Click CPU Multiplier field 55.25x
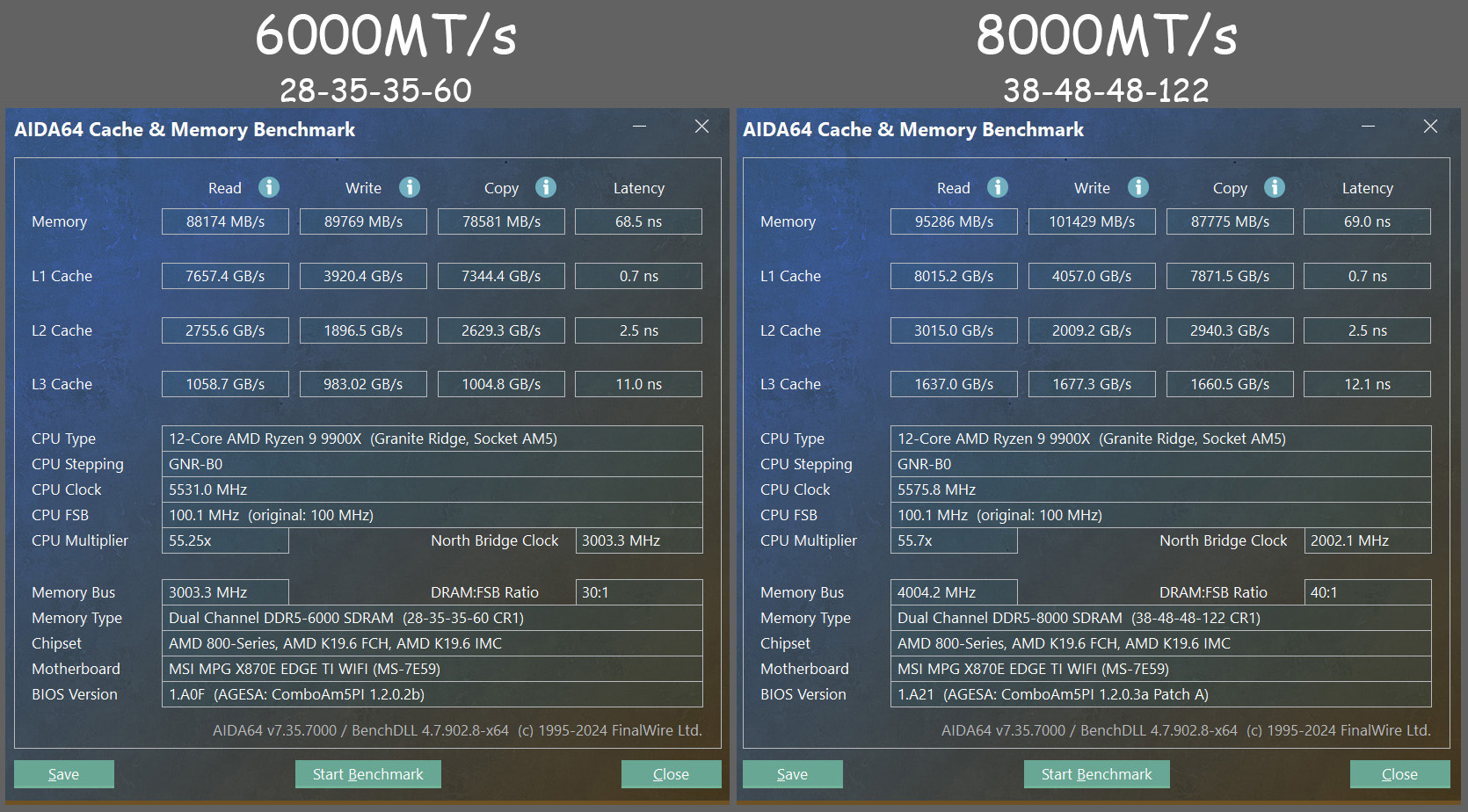Screen dimensions: 1468x812 pyautogui.click(x=225, y=540)
